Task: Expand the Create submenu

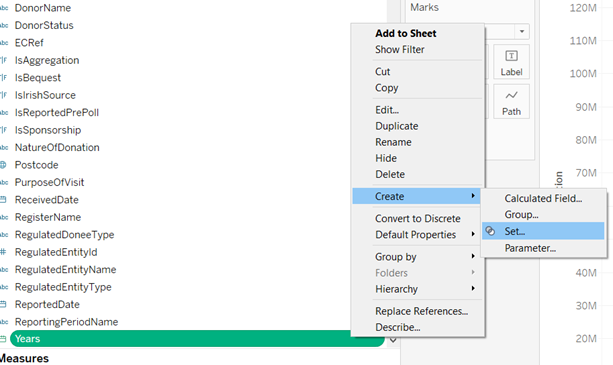Action: click(417, 196)
